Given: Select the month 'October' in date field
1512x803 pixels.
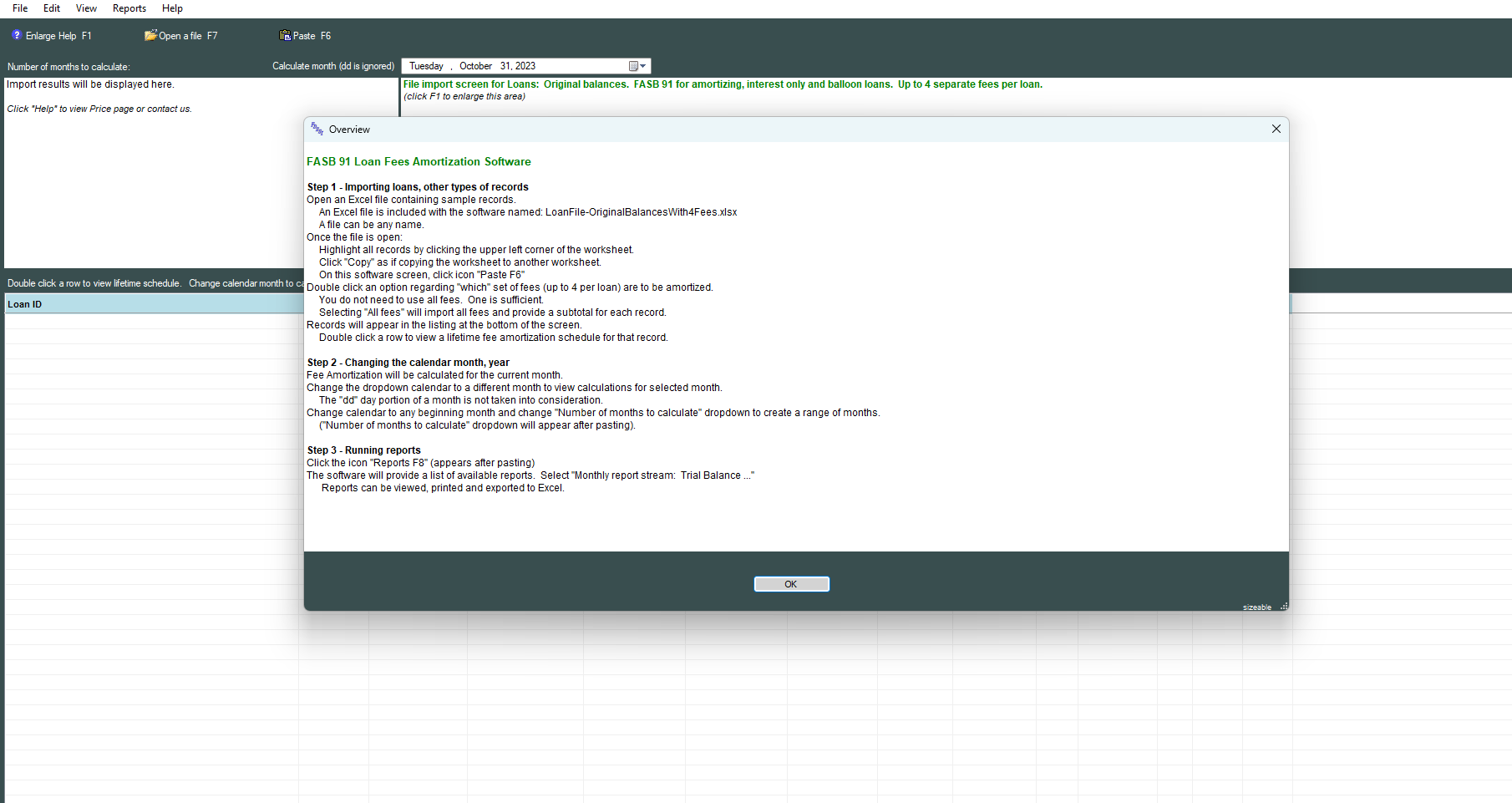Looking at the screenshot, I should coord(475,66).
